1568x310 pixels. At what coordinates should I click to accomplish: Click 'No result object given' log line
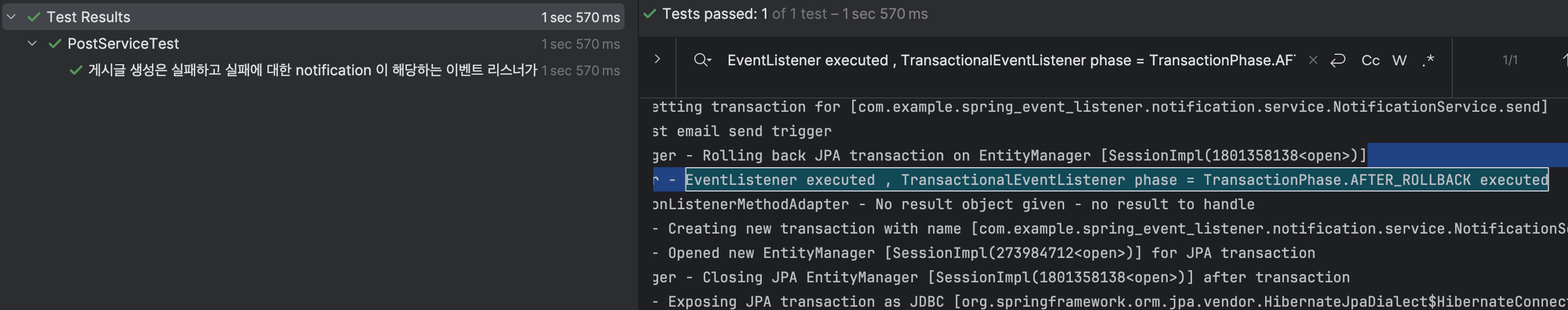click(953, 204)
